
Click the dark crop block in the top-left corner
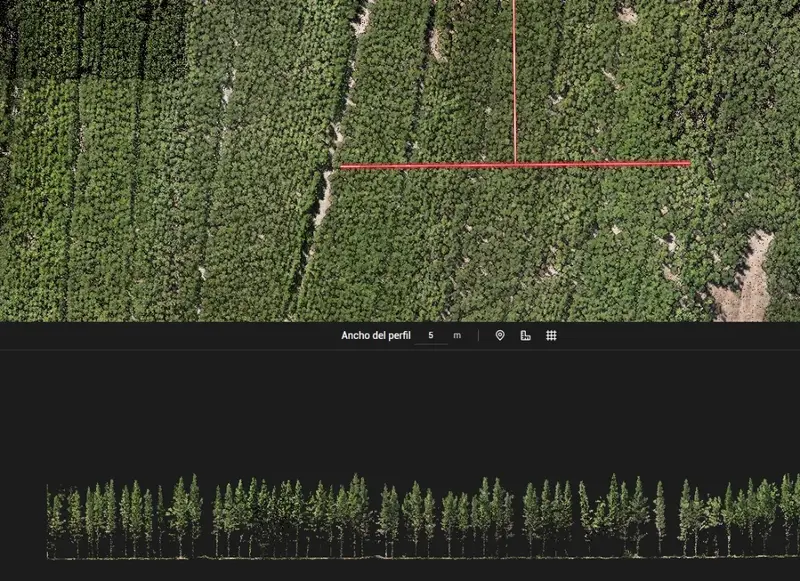click(x=92, y=38)
